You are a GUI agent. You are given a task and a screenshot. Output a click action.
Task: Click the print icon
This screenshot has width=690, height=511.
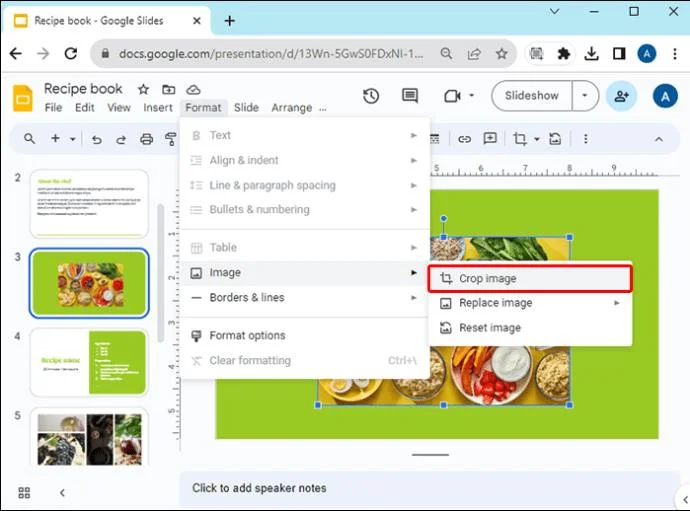[146, 140]
